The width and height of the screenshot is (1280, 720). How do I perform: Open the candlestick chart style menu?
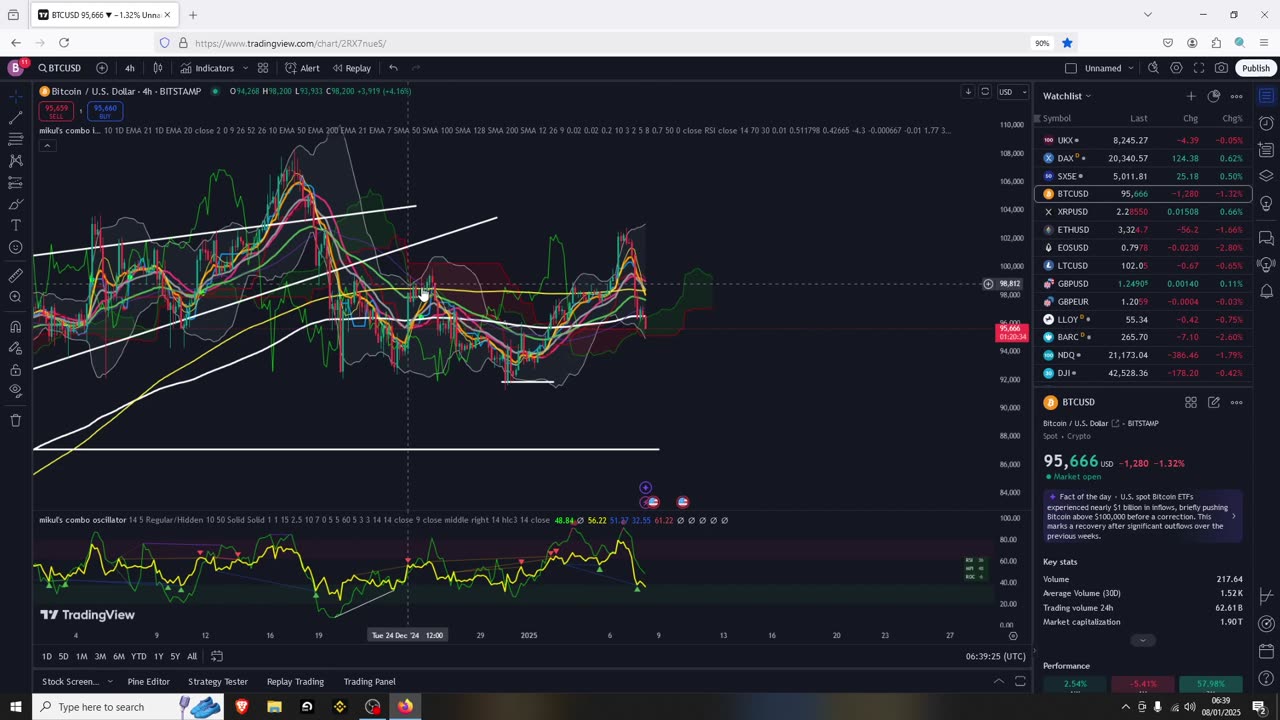[158, 68]
